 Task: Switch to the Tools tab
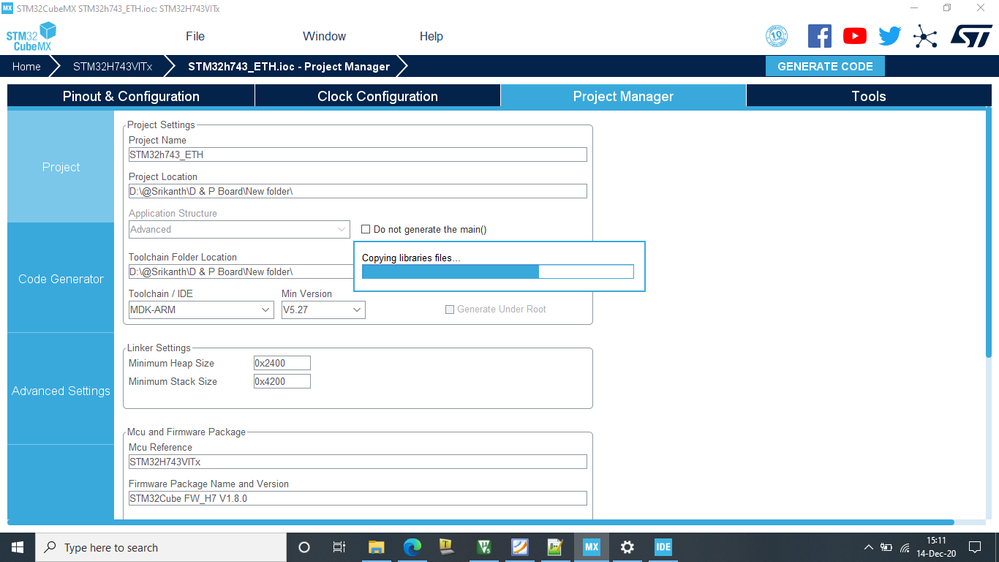click(869, 96)
